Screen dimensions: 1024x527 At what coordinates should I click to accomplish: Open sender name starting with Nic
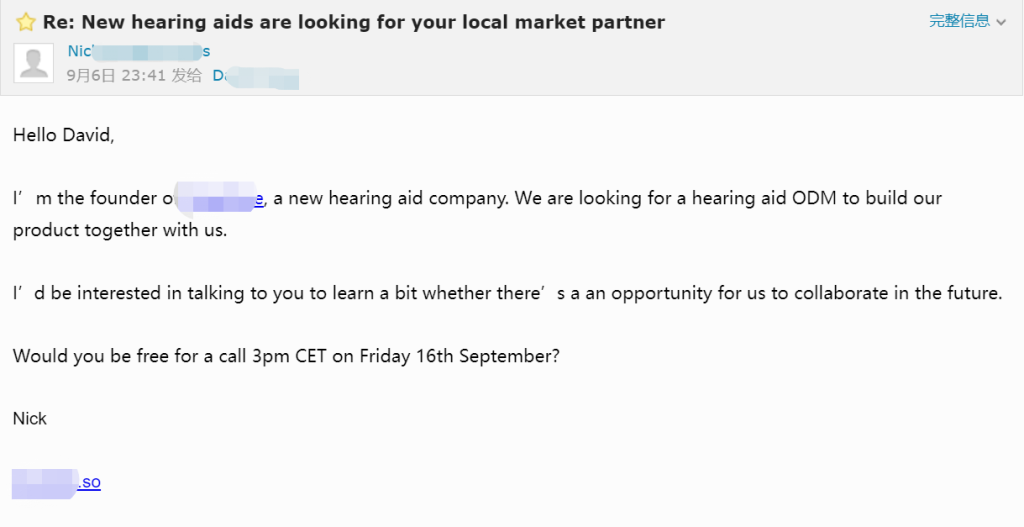click(x=138, y=51)
